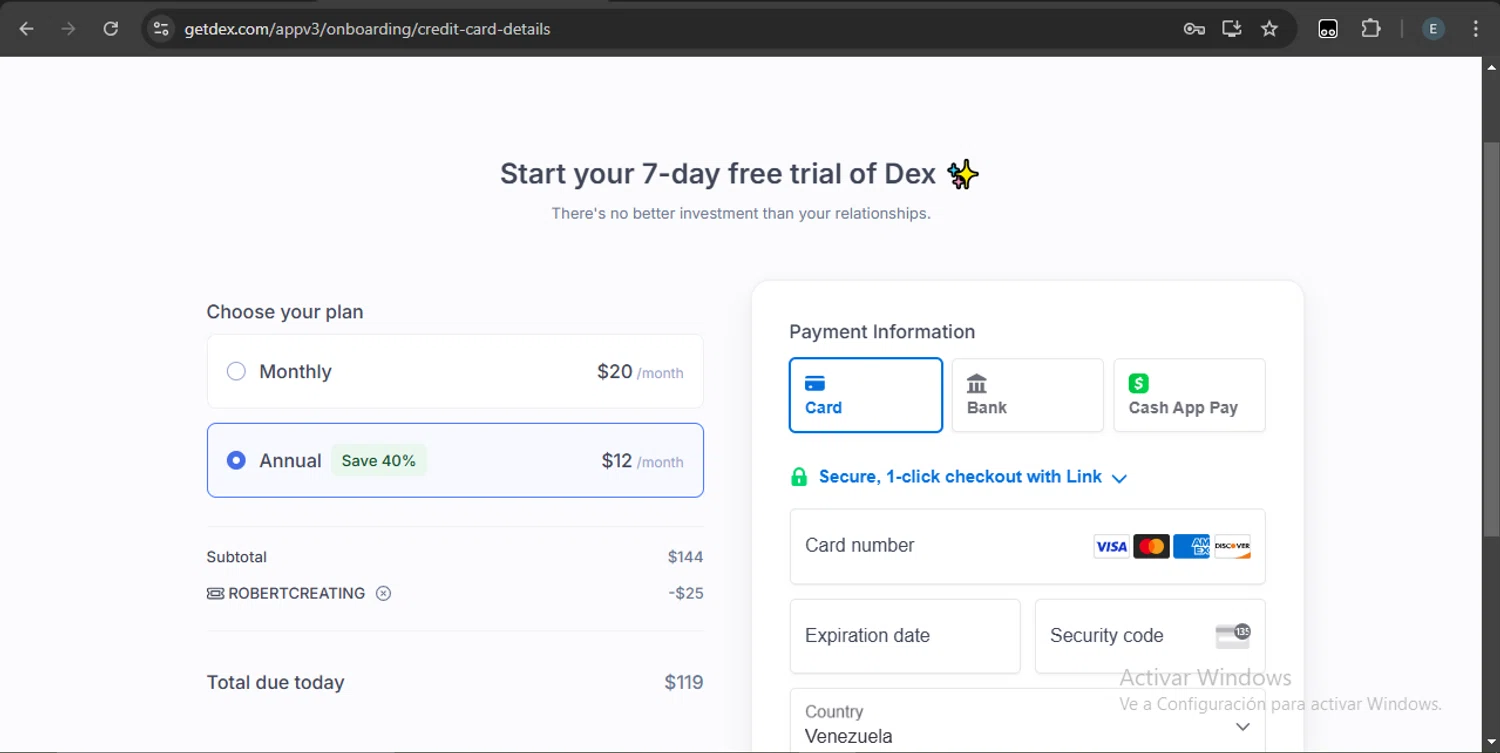1500x753 pixels.
Task: Choose Card payment method tab
Action: (x=866, y=395)
